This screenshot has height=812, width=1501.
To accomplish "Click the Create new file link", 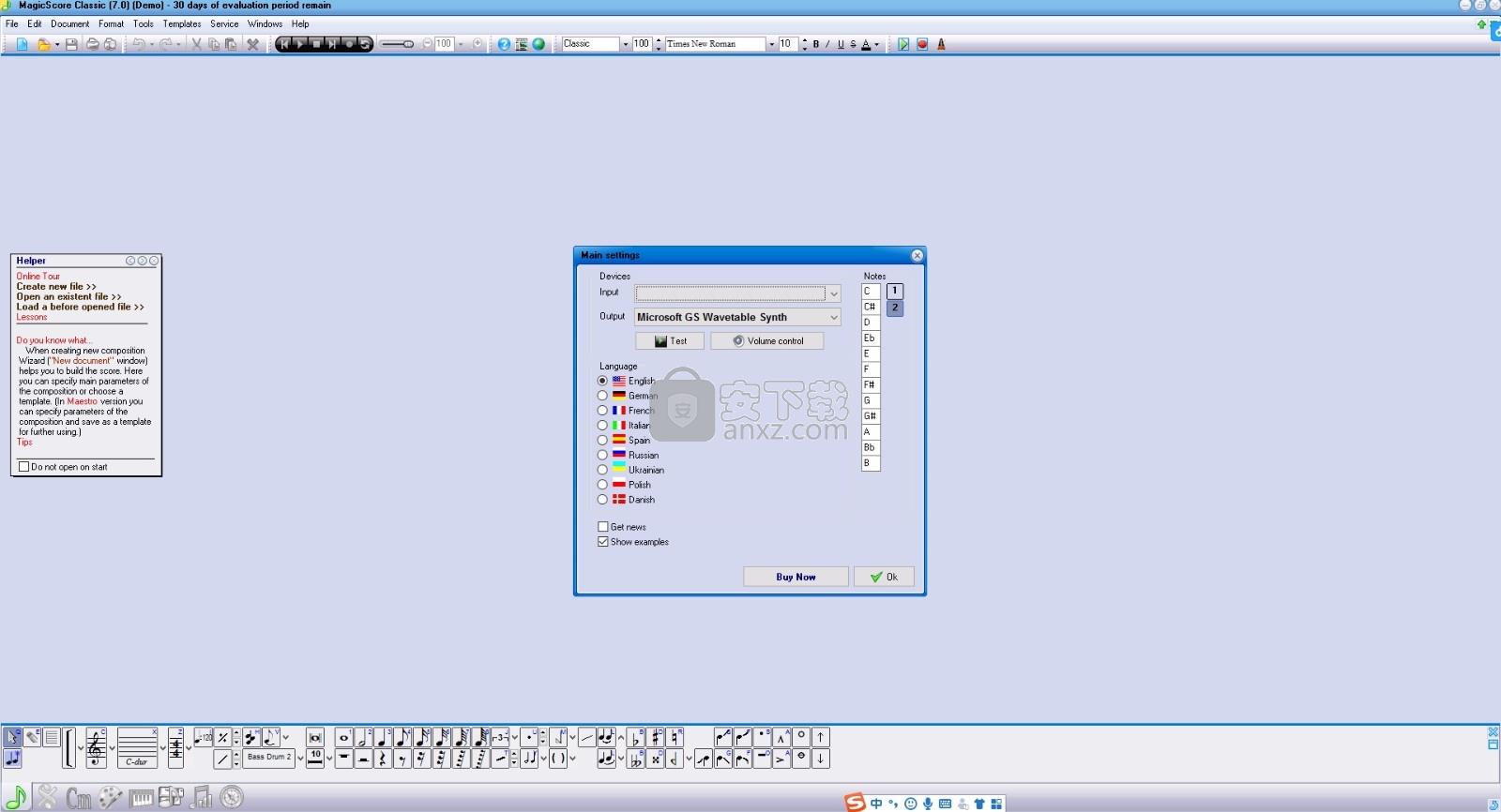I will (56, 287).
